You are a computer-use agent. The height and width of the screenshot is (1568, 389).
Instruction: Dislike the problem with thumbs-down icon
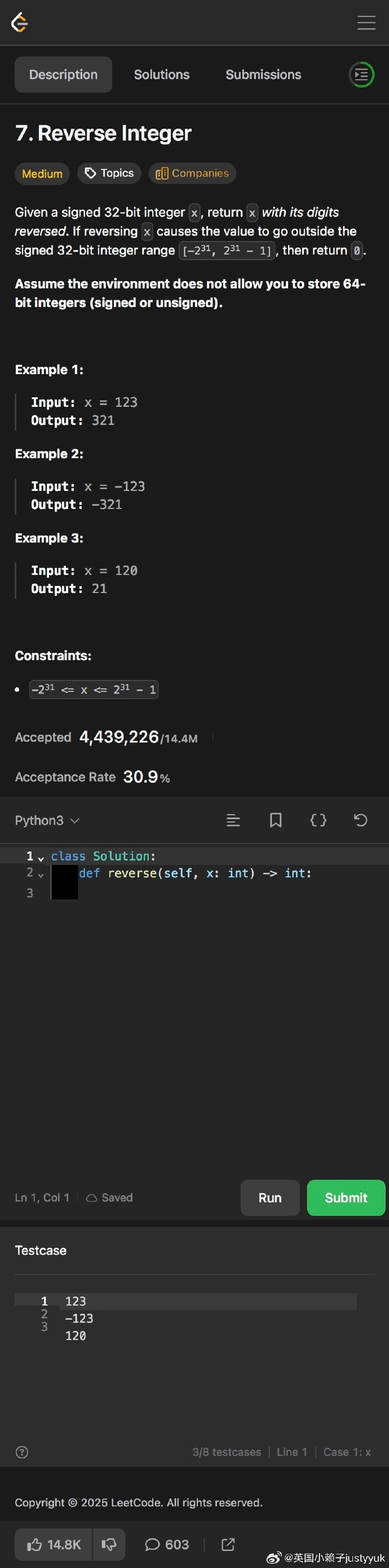tap(109, 1544)
